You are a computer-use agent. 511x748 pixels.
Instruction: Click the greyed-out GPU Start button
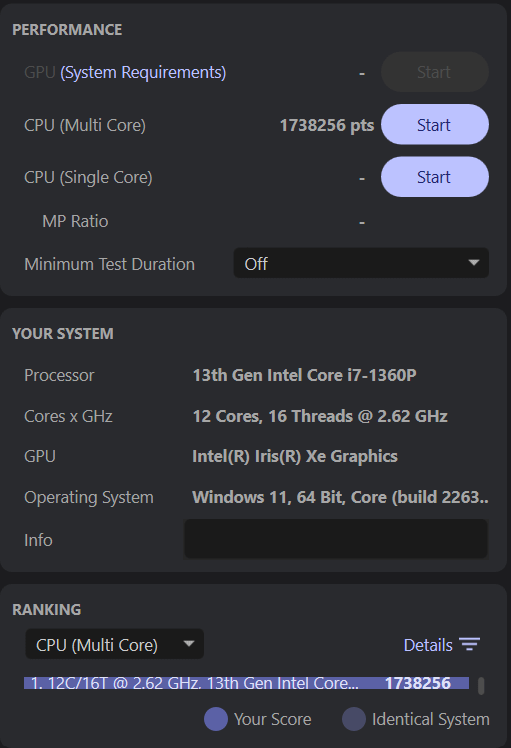pyautogui.click(x=435, y=72)
